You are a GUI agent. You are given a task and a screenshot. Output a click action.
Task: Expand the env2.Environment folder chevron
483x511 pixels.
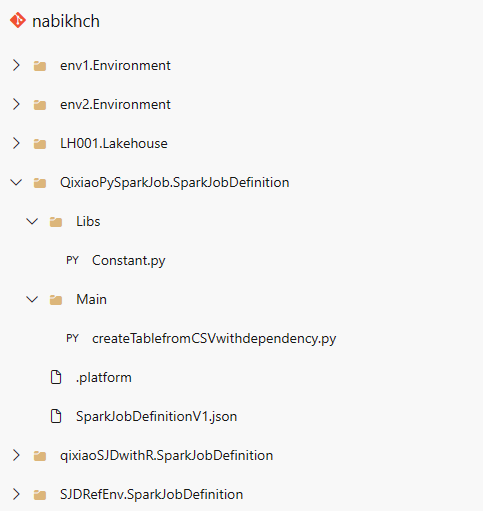[16, 104]
